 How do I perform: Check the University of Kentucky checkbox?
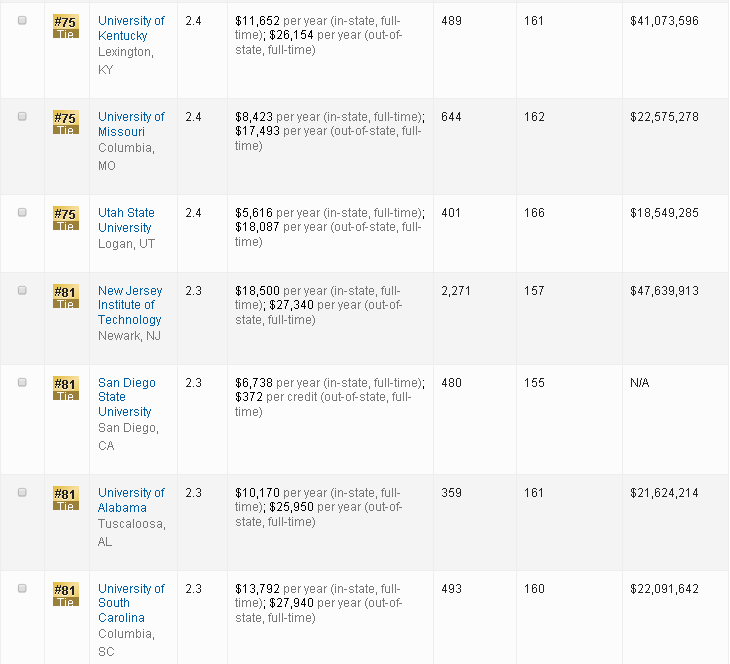[22, 21]
